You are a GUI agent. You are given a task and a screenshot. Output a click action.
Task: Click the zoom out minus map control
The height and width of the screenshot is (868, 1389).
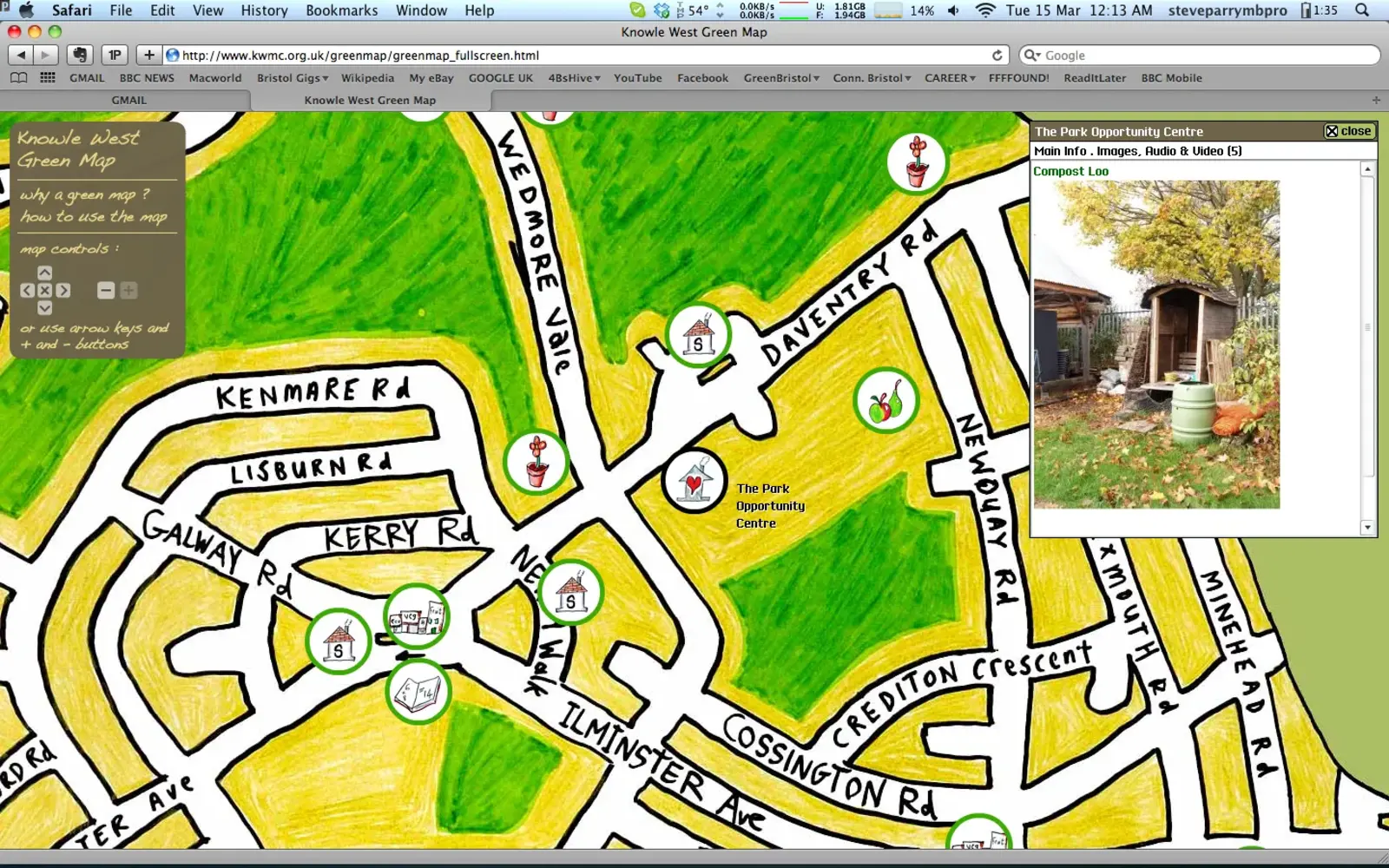106,291
